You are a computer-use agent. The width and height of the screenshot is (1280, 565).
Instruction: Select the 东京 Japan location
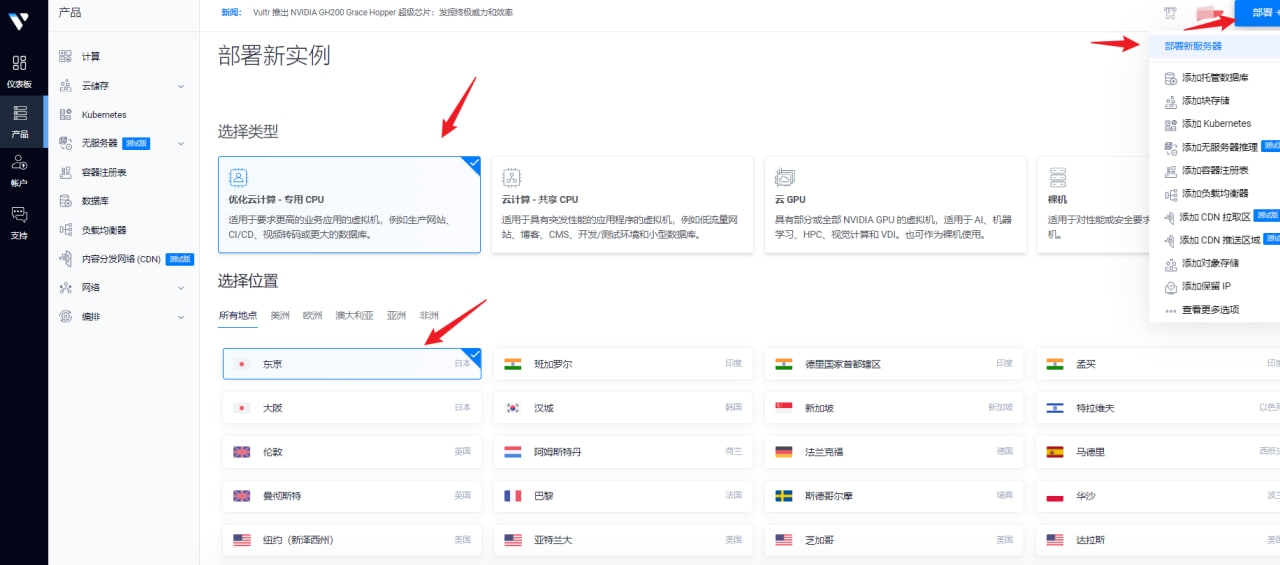[x=351, y=364]
